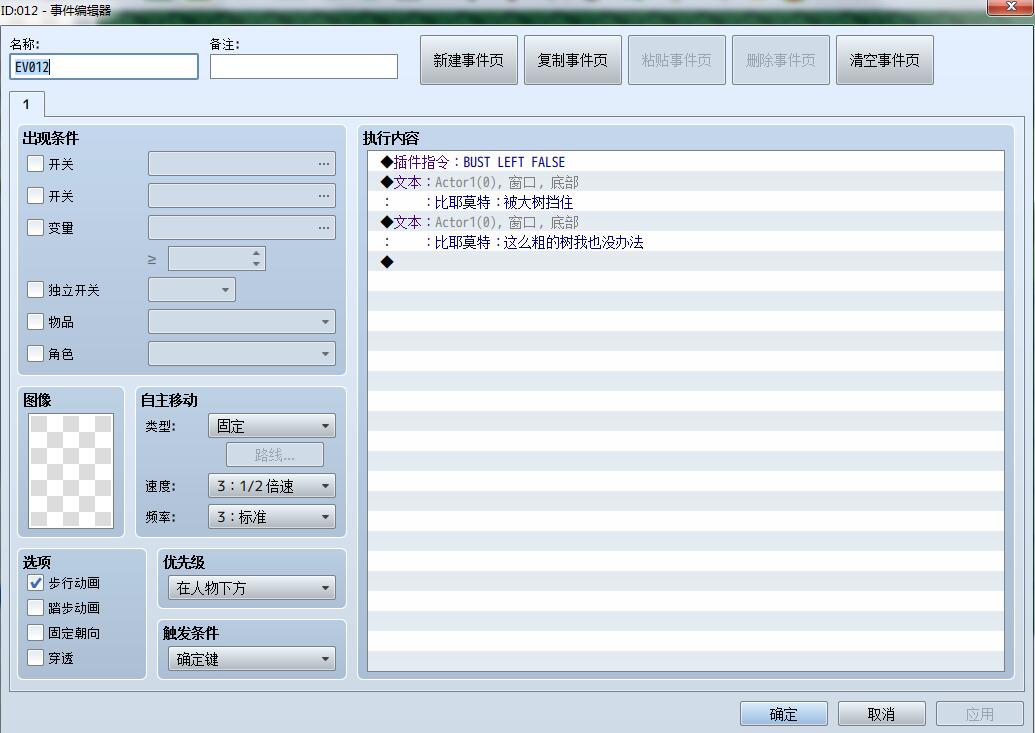Select the line 比耶莫特：被大树挡住
The image size is (1035, 733).
686,202
